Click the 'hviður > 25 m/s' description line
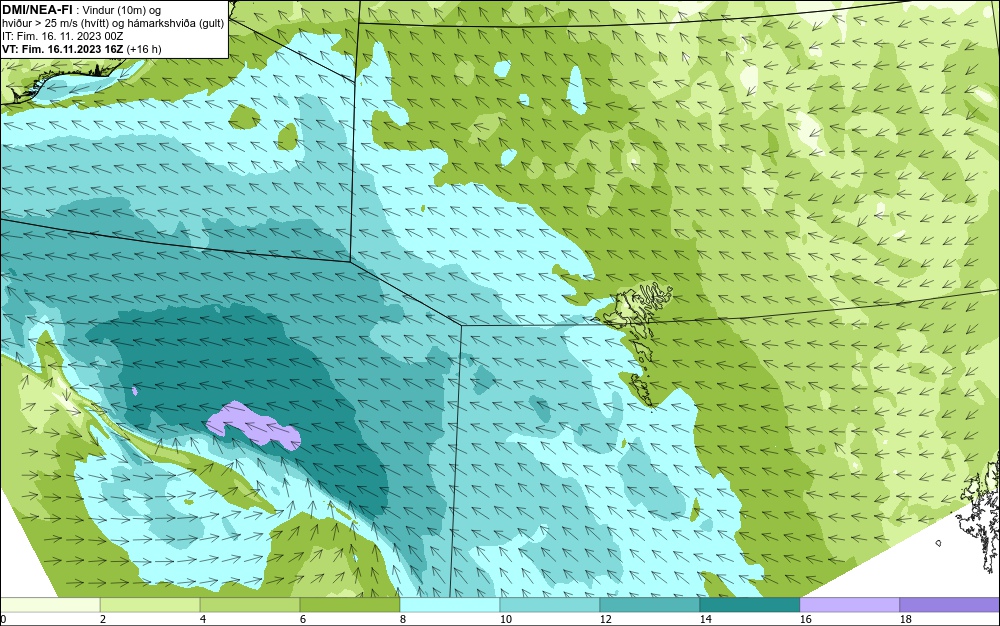 [x=112, y=24]
